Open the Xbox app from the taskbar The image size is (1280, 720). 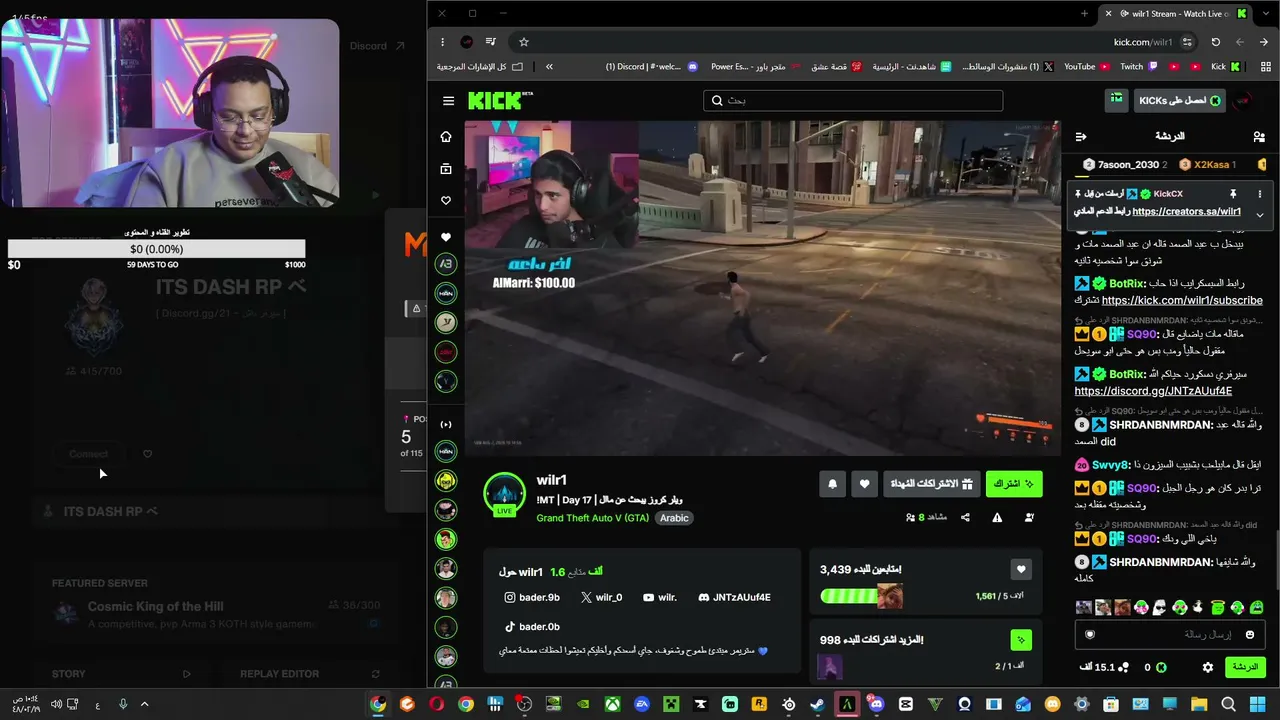[x=613, y=705]
